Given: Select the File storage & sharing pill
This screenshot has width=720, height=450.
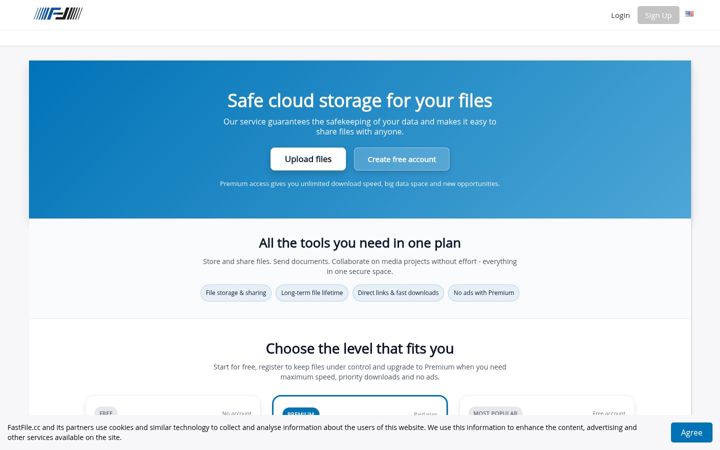Looking at the screenshot, I should tap(236, 292).
